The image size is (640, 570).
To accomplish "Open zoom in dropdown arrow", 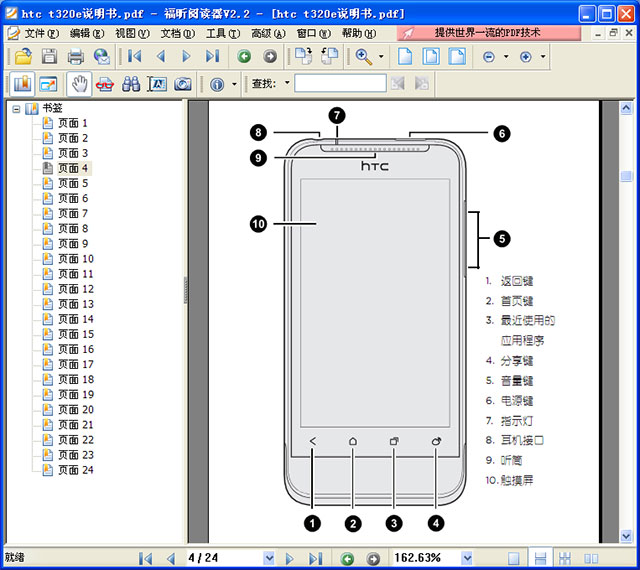I will coord(543,56).
